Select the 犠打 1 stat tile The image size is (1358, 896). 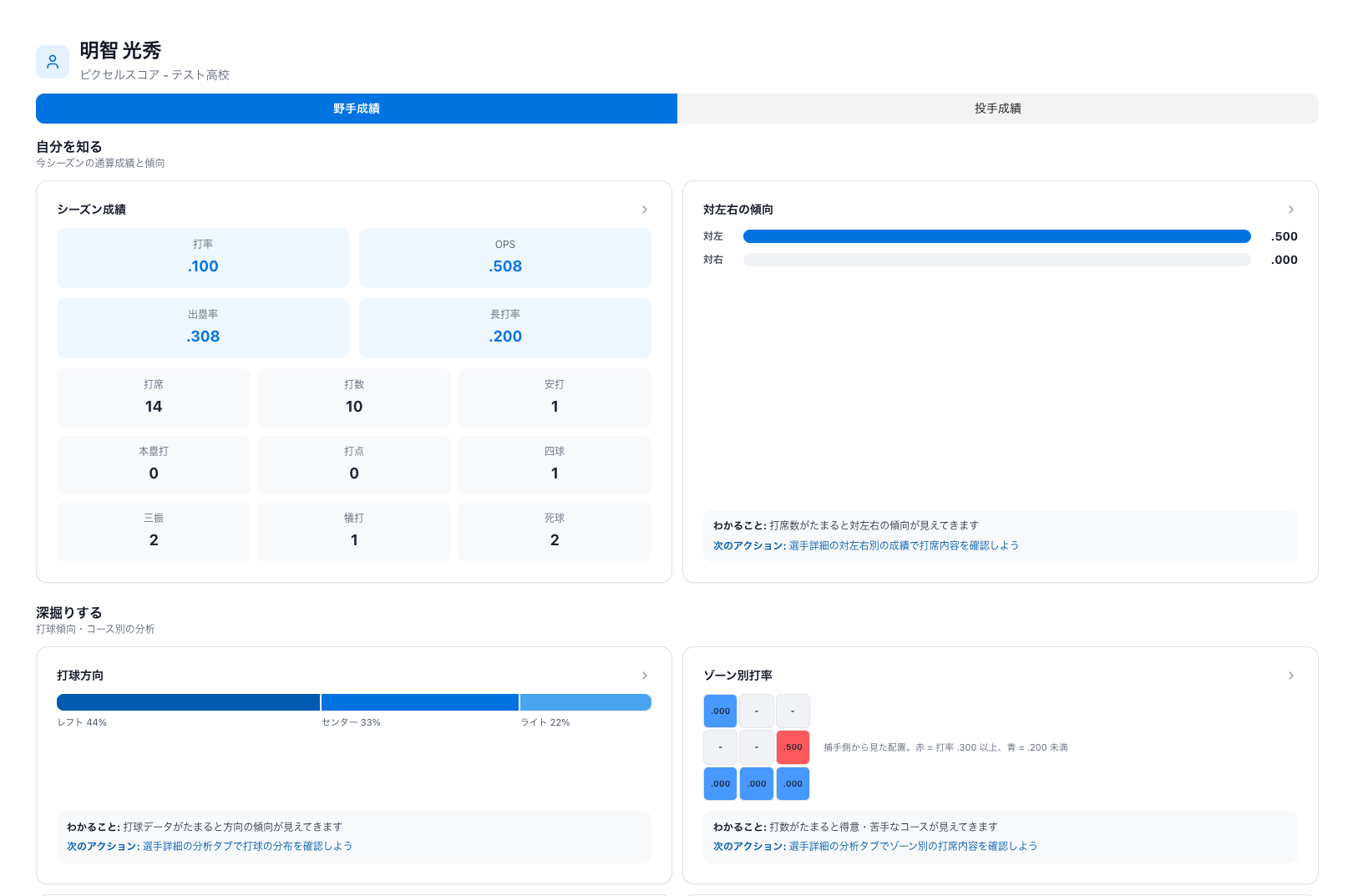click(354, 532)
